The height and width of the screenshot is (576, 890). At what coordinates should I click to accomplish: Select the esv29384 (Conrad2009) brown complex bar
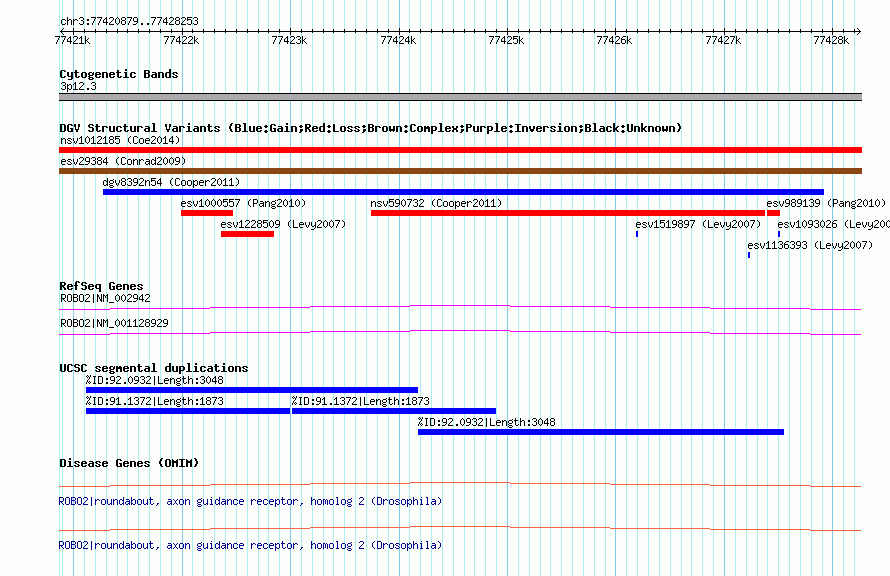click(460, 171)
